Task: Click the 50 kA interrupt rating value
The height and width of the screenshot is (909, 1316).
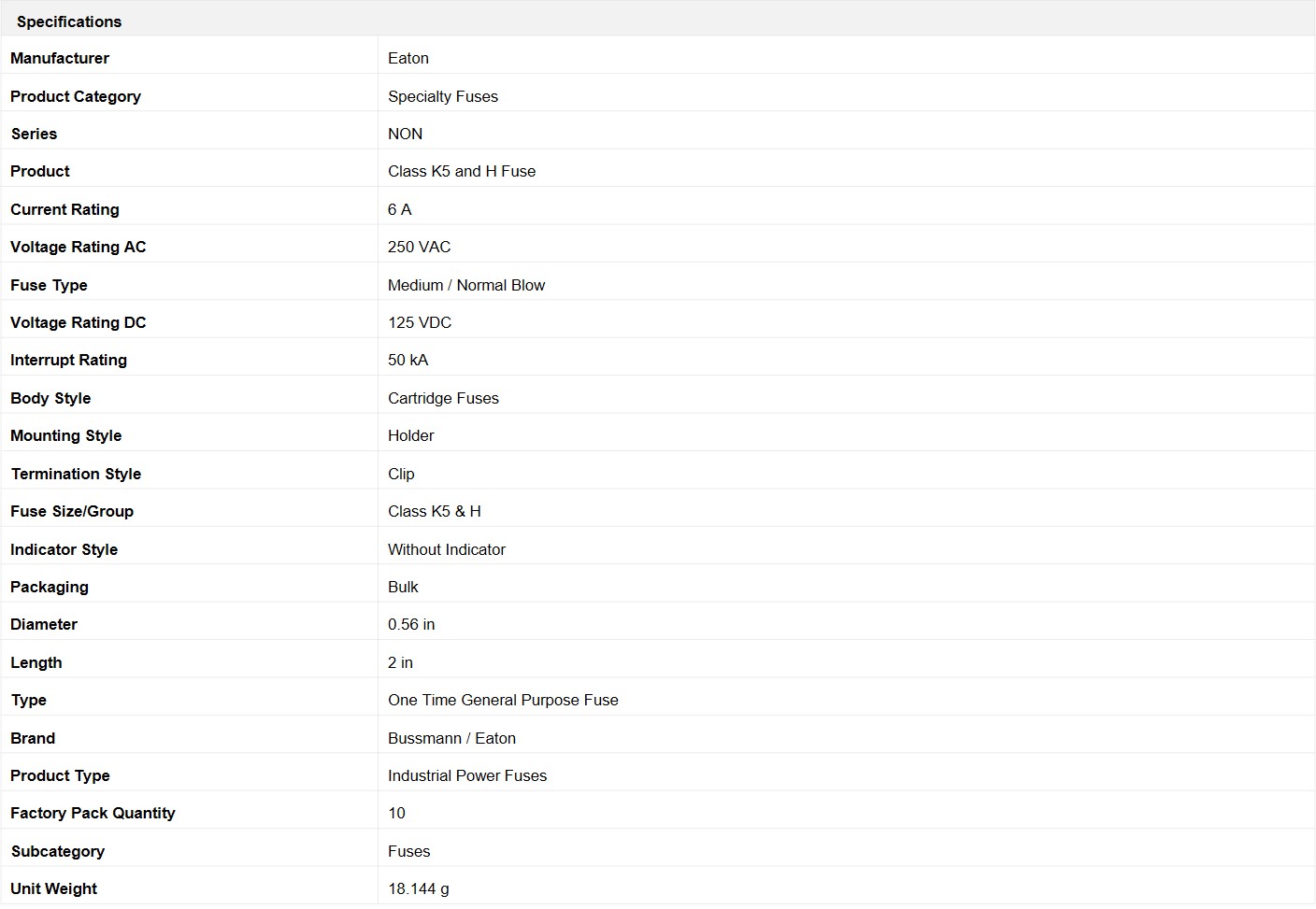Action: click(408, 360)
